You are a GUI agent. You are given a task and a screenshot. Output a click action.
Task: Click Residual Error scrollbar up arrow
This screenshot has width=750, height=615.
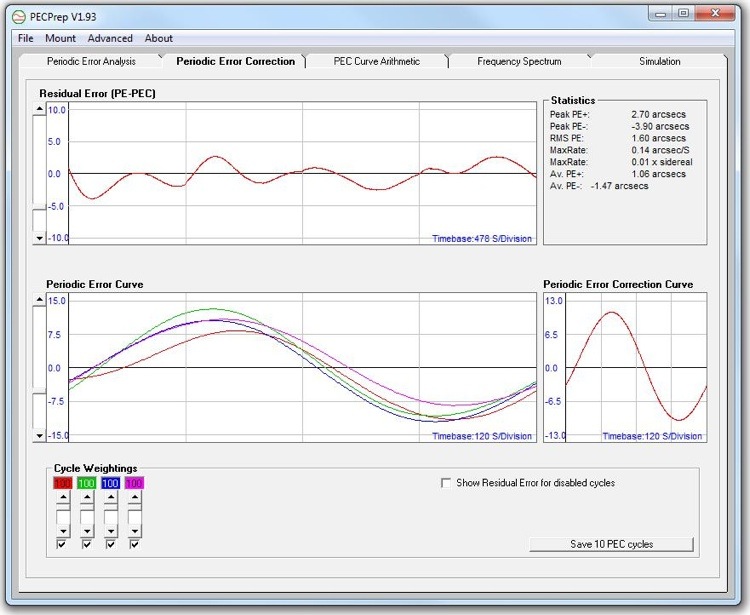point(40,109)
